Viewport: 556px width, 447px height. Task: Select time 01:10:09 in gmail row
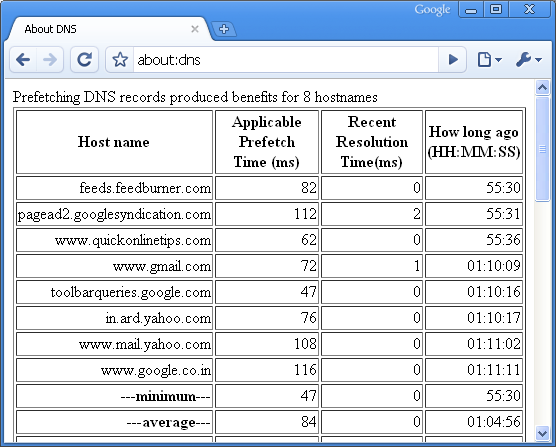tap(474, 266)
